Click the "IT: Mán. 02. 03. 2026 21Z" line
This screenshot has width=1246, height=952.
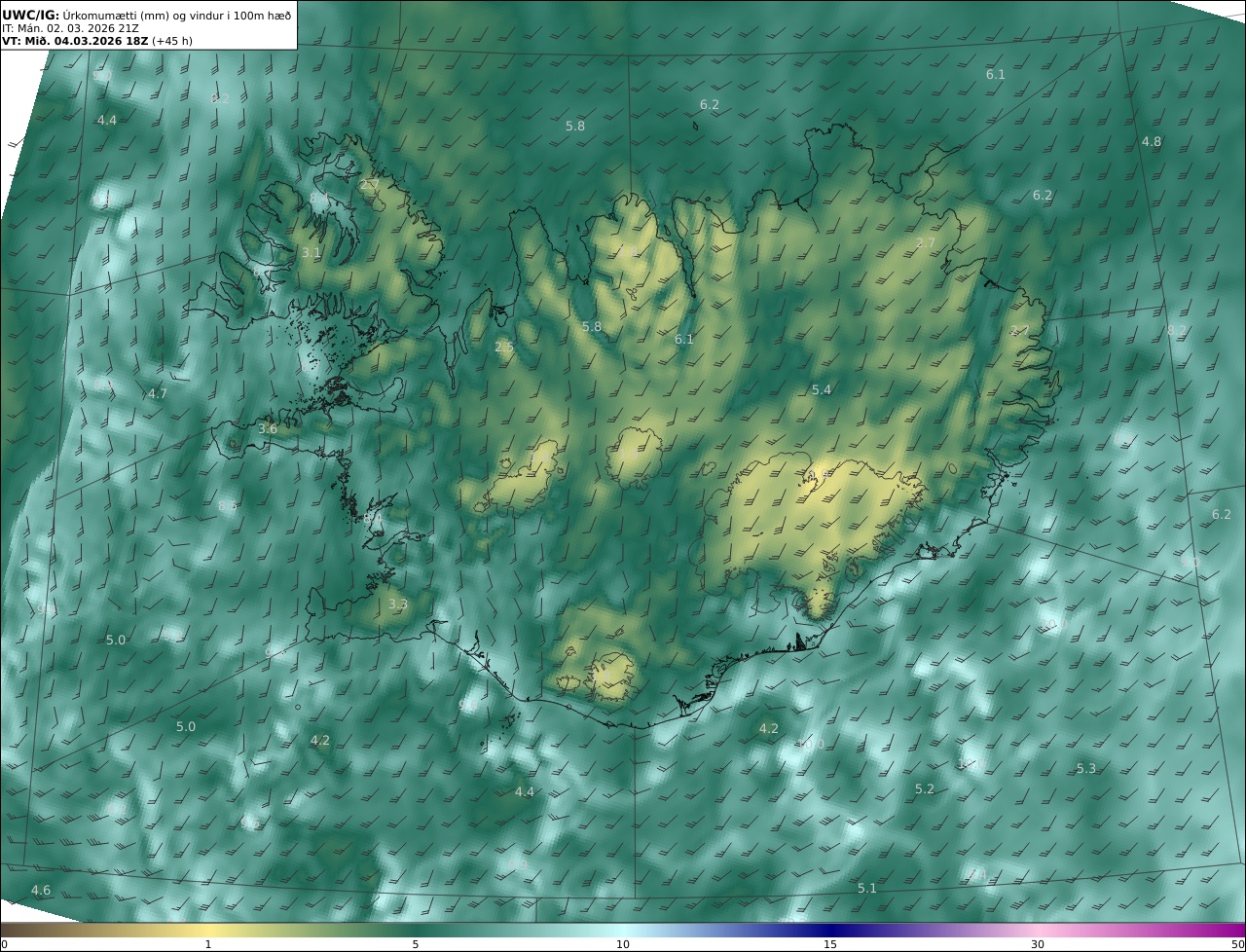70,28
